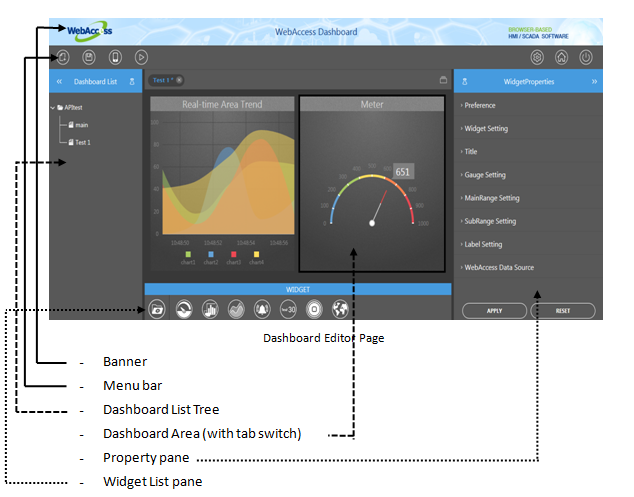Select the round button widget icon

pyautogui.click(x=314, y=310)
